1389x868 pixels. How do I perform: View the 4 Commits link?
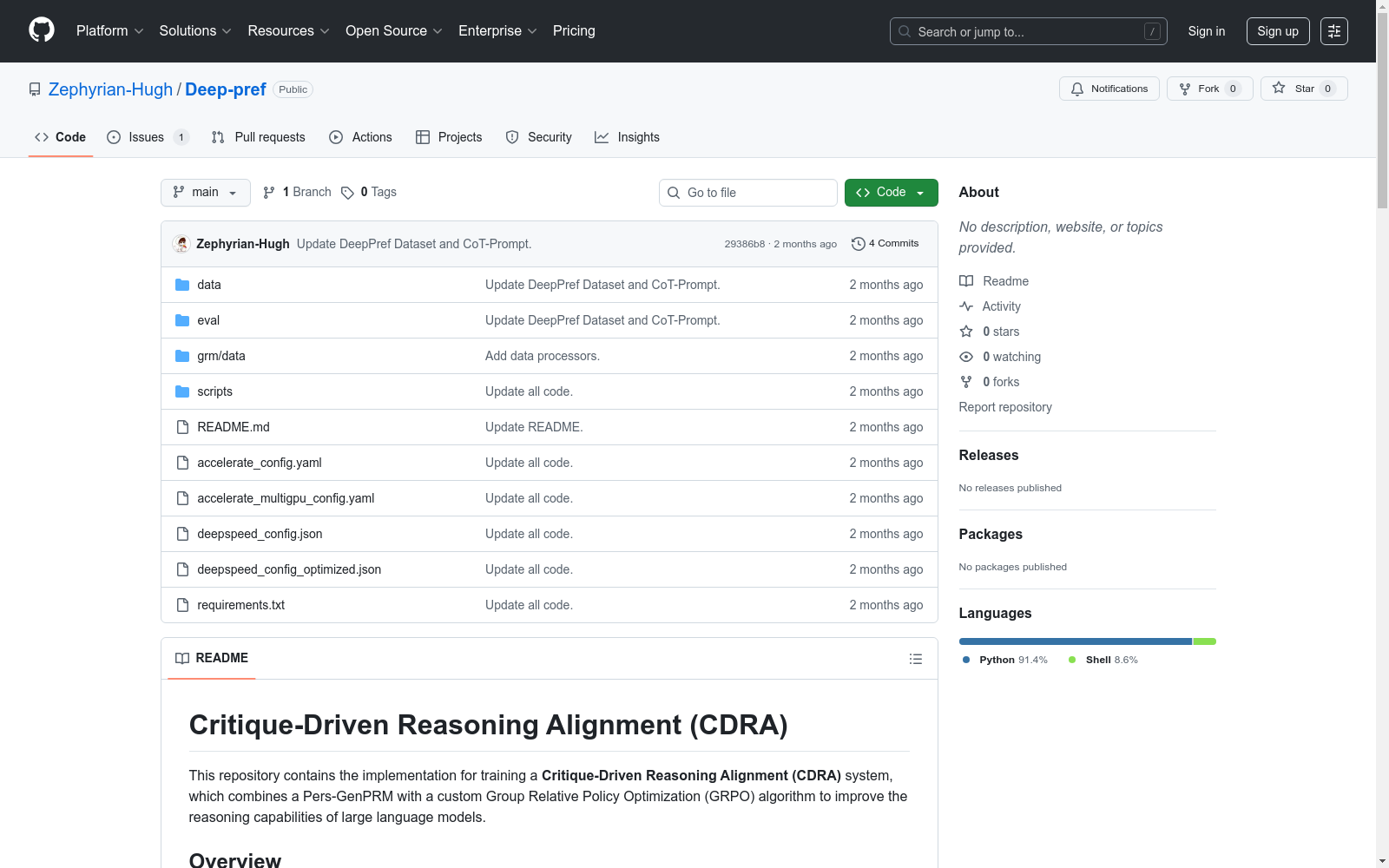pos(885,244)
